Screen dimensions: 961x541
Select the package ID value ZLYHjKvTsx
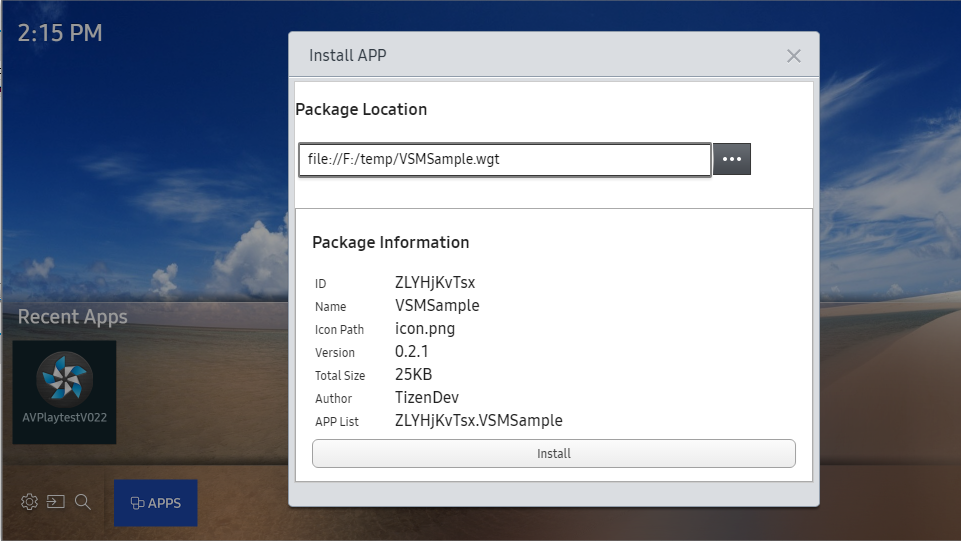click(435, 283)
